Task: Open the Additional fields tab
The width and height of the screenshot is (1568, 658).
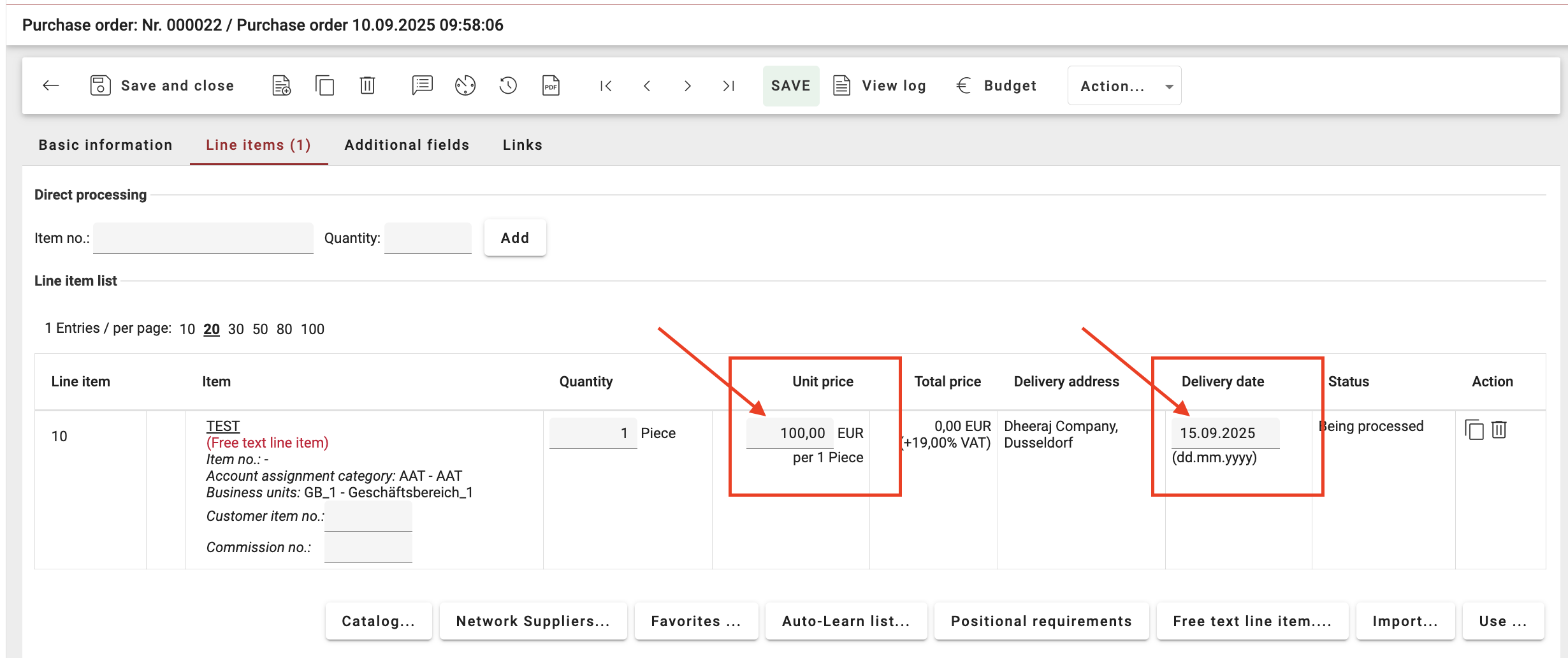Action: (407, 145)
